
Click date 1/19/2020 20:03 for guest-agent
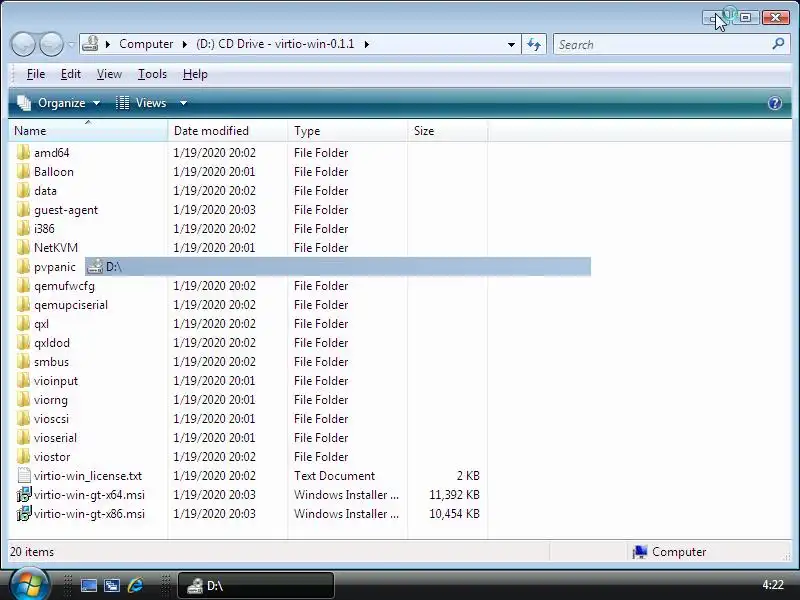[214, 210]
